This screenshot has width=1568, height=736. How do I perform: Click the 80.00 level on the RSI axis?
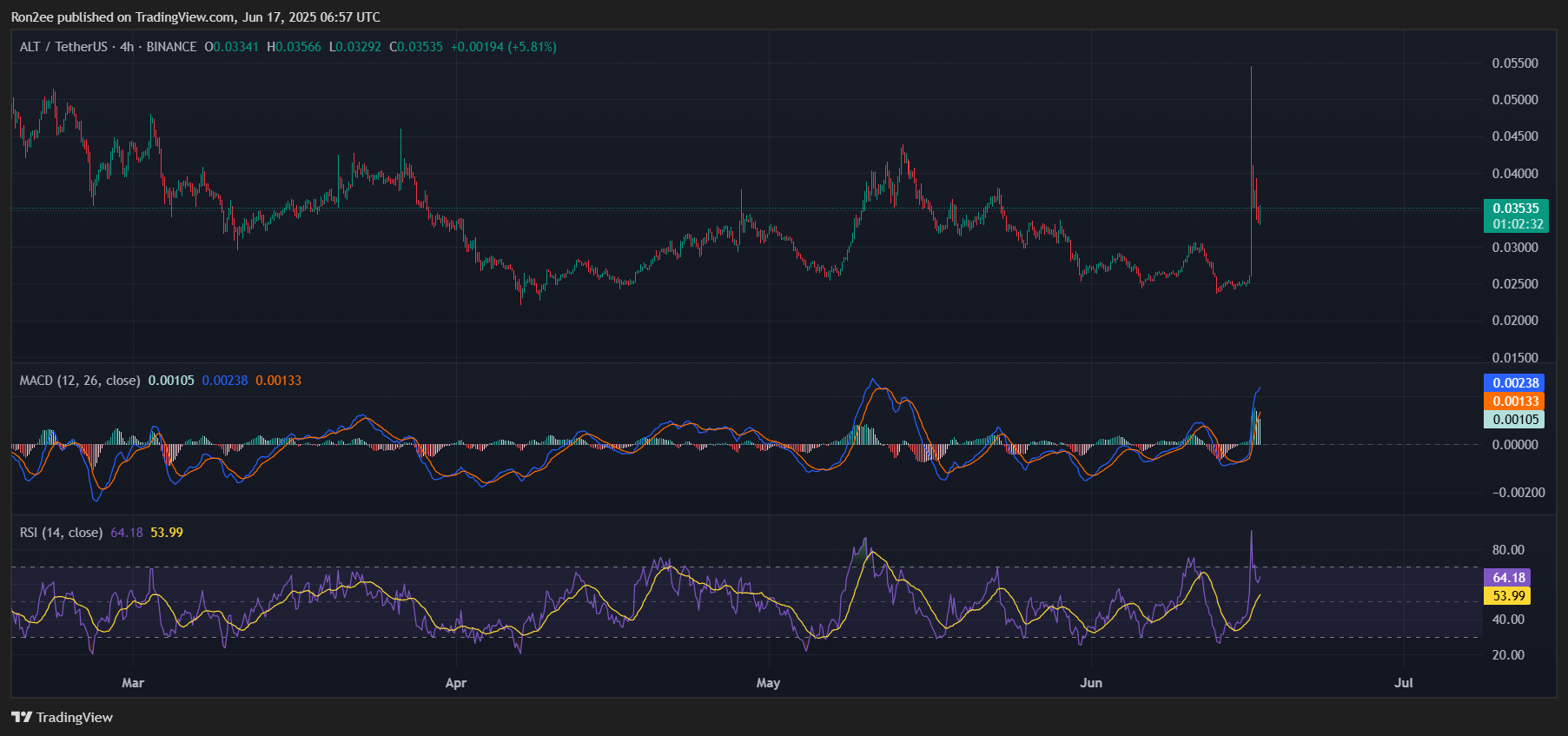click(x=1508, y=550)
